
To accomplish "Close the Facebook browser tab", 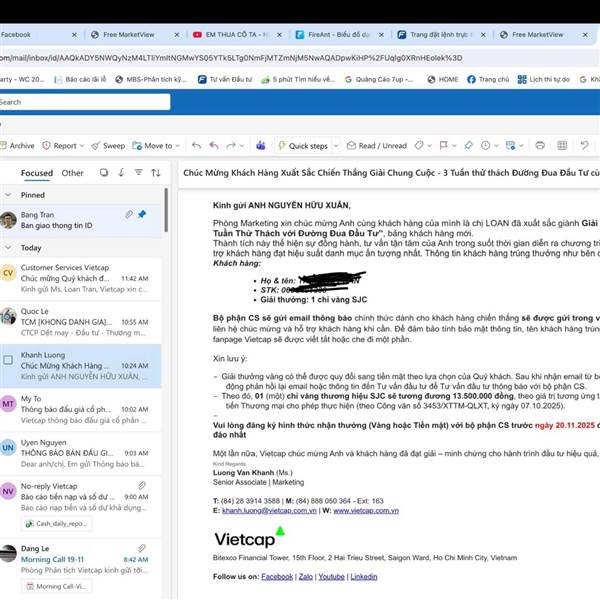I will coord(74,35).
